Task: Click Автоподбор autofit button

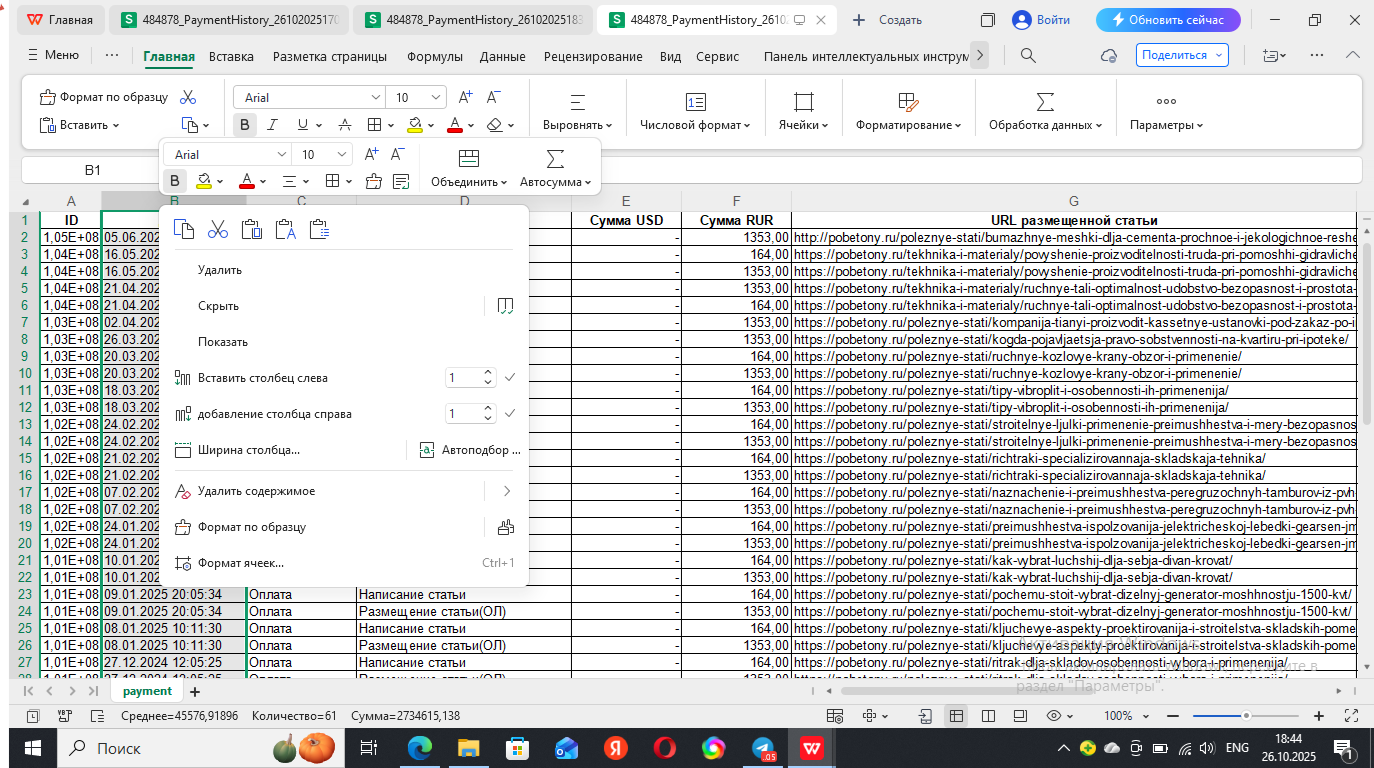Action: (469, 450)
